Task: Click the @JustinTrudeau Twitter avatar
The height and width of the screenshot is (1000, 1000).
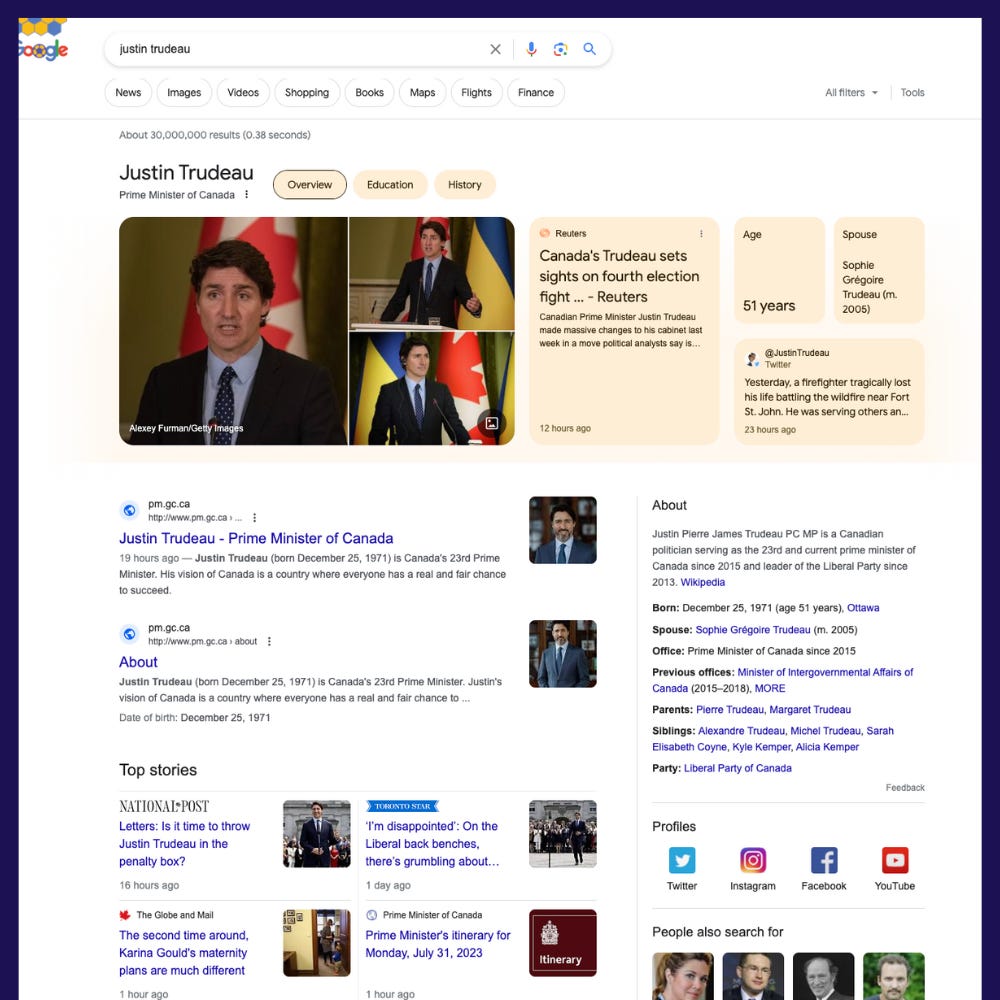Action: coord(753,358)
